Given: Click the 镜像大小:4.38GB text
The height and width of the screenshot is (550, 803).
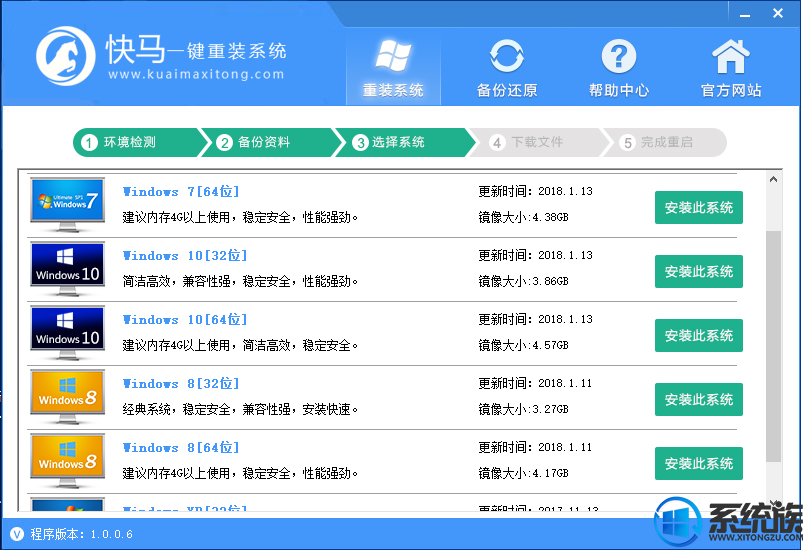Looking at the screenshot, I should point(523,217).
